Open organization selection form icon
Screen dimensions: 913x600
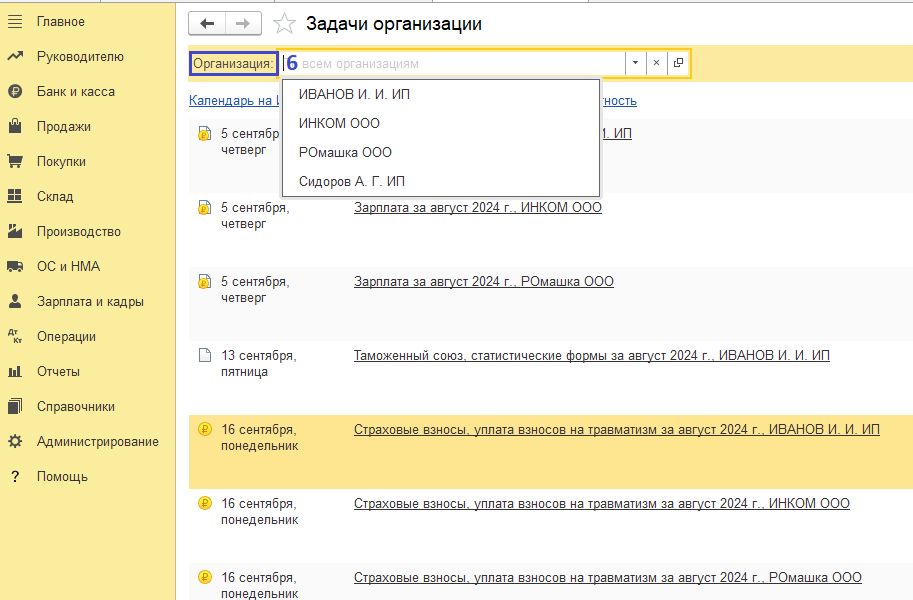pos(678,63)
